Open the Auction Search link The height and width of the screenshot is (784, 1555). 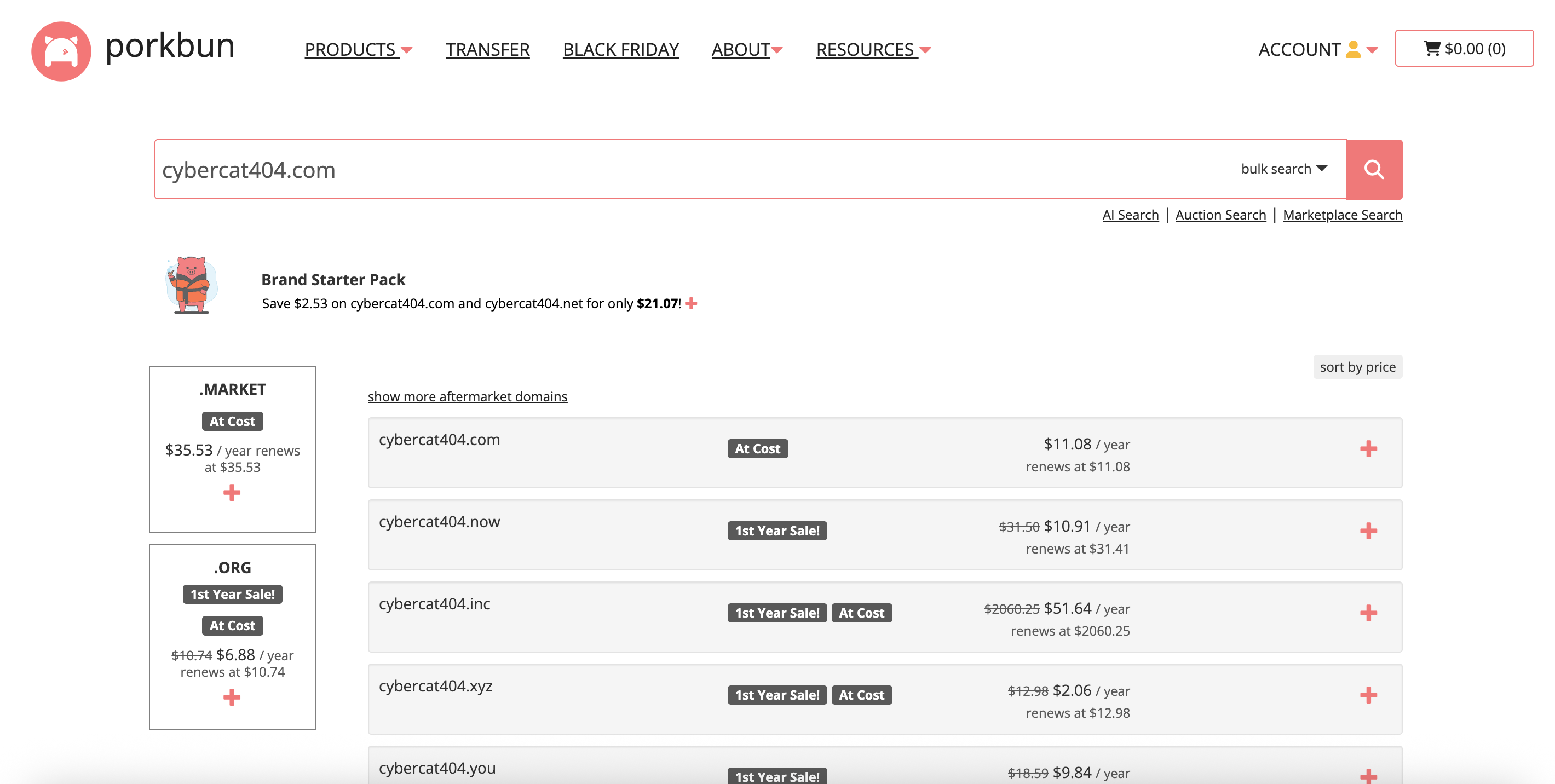[1220, 215]
